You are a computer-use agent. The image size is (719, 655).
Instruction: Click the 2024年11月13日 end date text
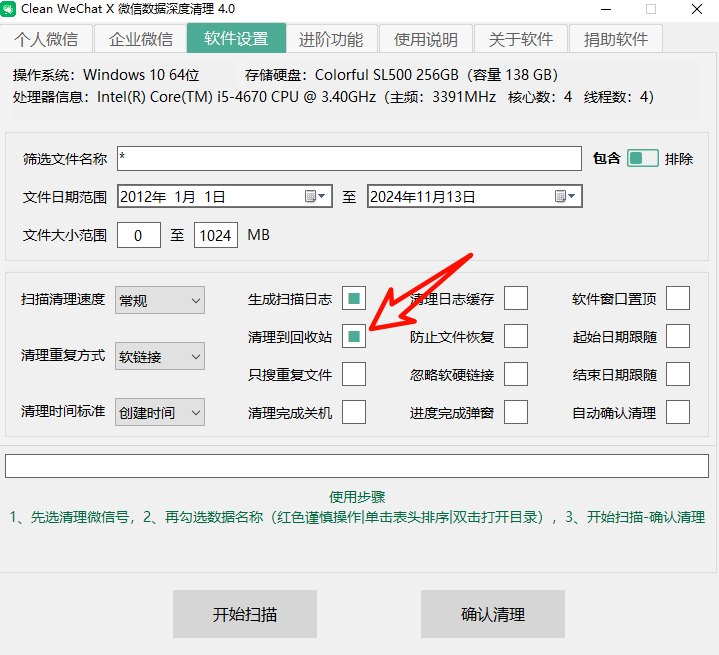pos(422,197)
